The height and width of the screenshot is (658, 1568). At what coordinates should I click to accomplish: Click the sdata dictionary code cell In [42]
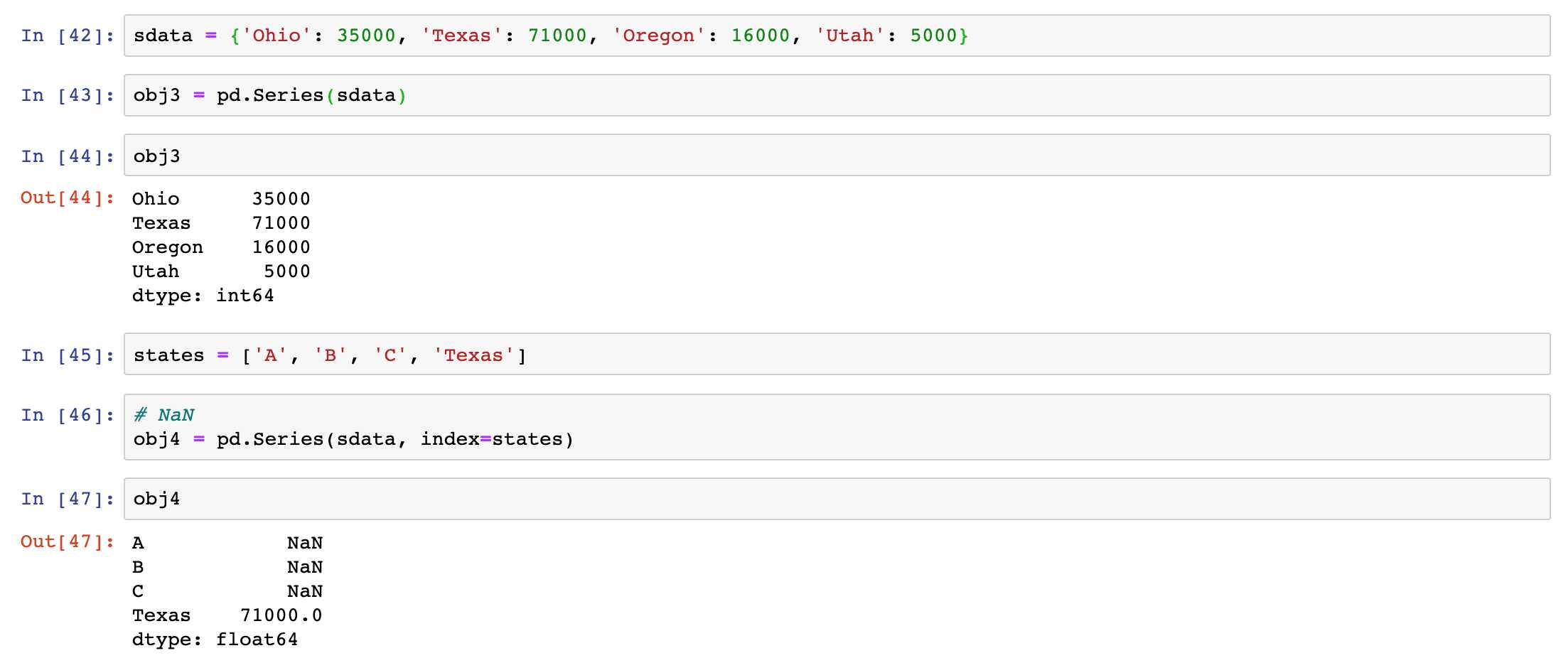point(837,36)
